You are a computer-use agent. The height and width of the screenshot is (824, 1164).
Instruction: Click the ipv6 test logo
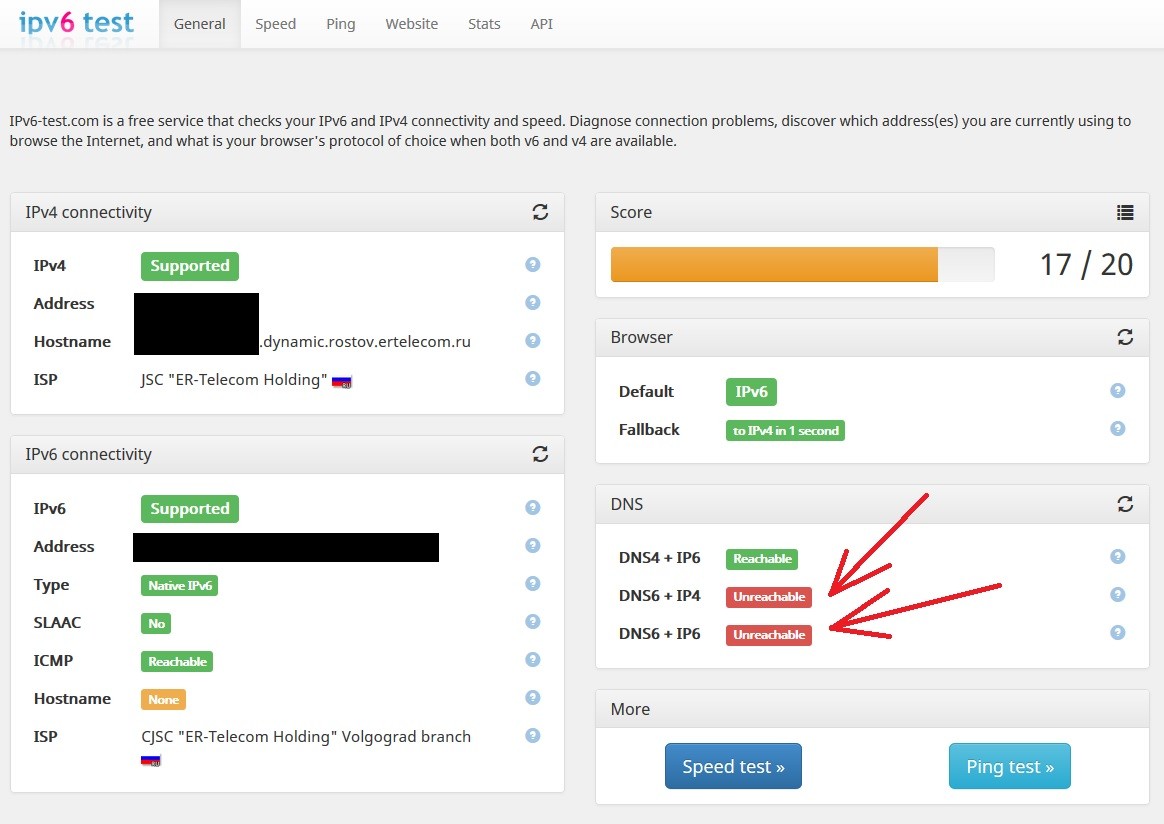click(x=76, y=22)
